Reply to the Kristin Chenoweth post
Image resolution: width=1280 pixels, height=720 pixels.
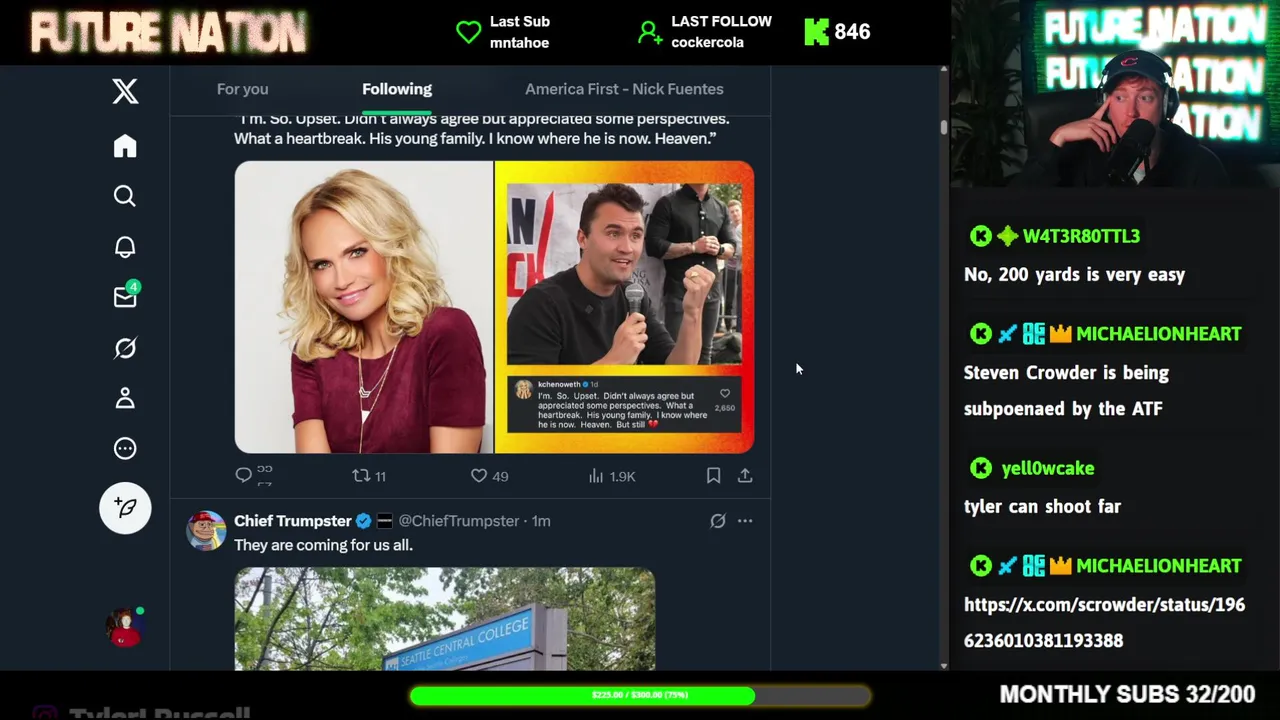(244, 476)
